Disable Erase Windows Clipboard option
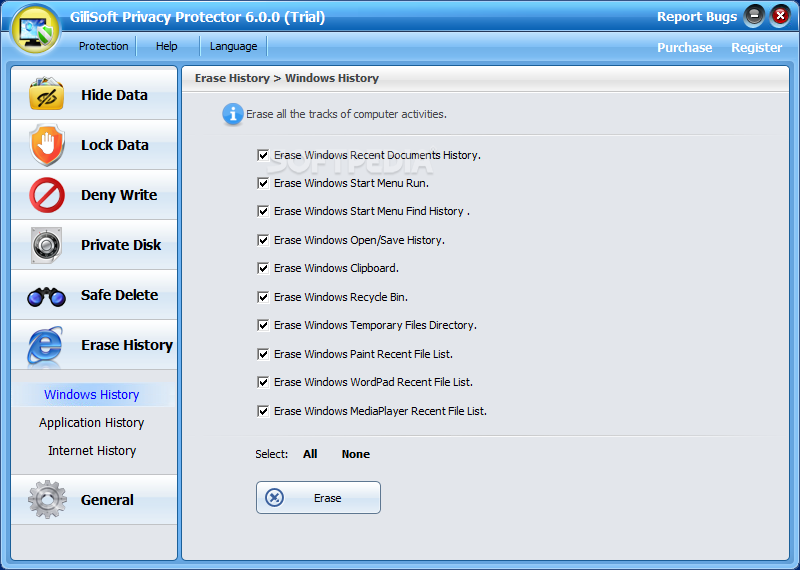The width and height of the screenshot is (800, 570). [263, 268]
